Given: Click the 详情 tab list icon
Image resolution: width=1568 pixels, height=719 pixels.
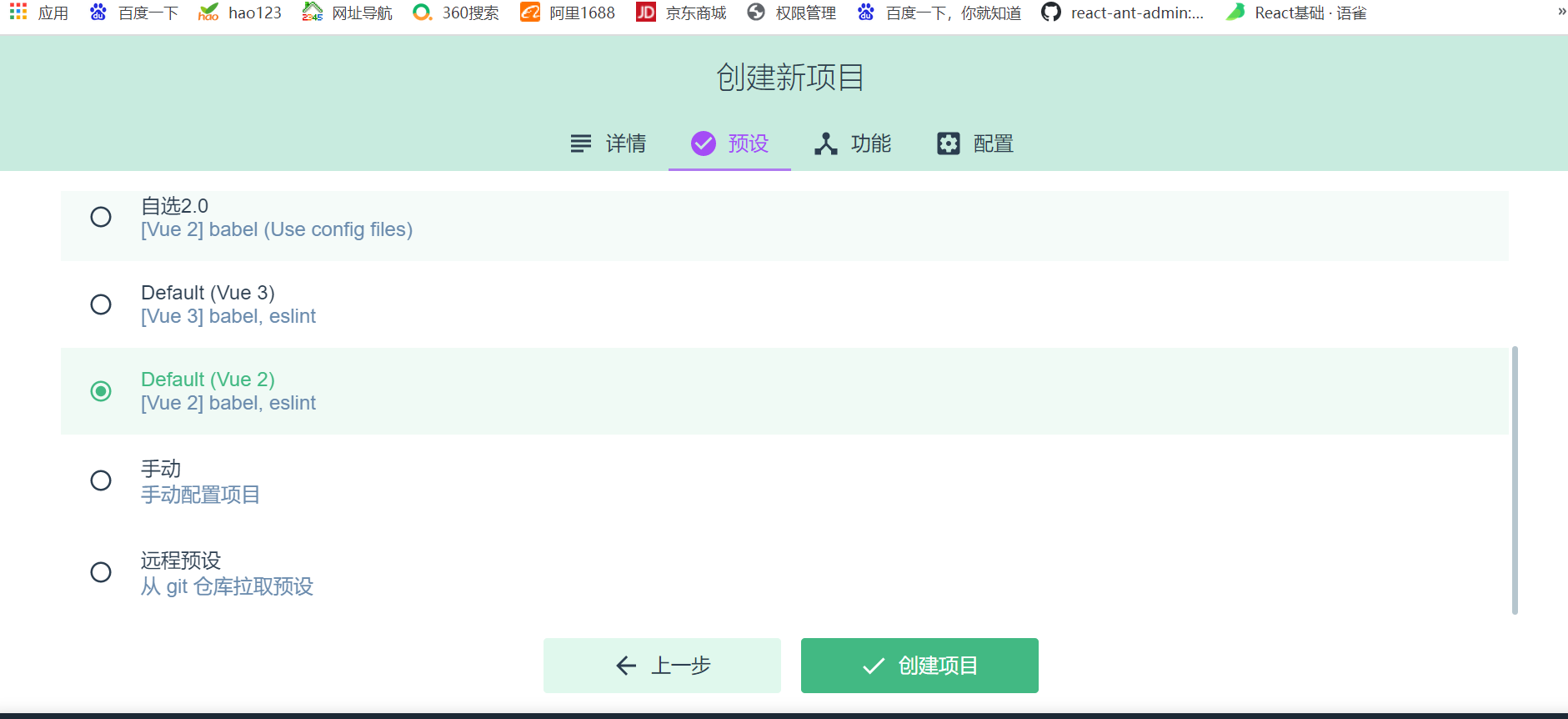Looking at the screenshot, I should point(580,143).
